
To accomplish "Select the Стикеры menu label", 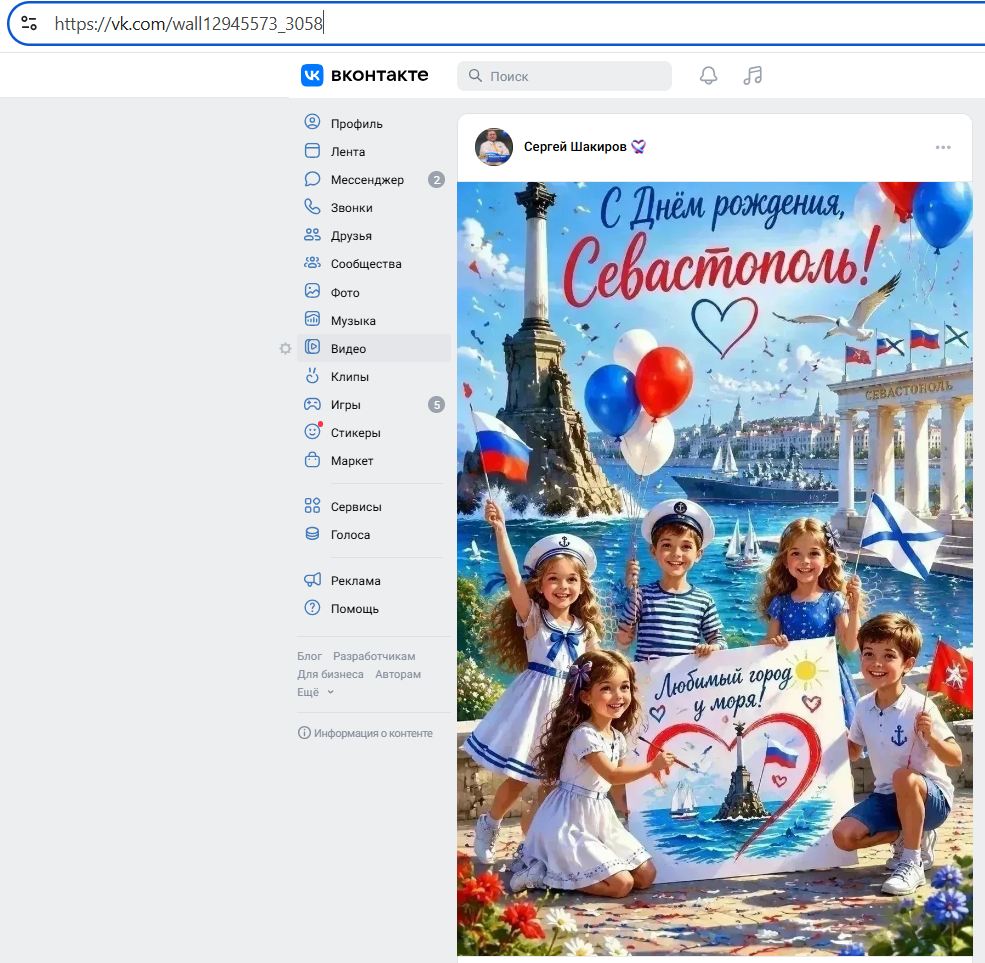I will coord(356,433).
